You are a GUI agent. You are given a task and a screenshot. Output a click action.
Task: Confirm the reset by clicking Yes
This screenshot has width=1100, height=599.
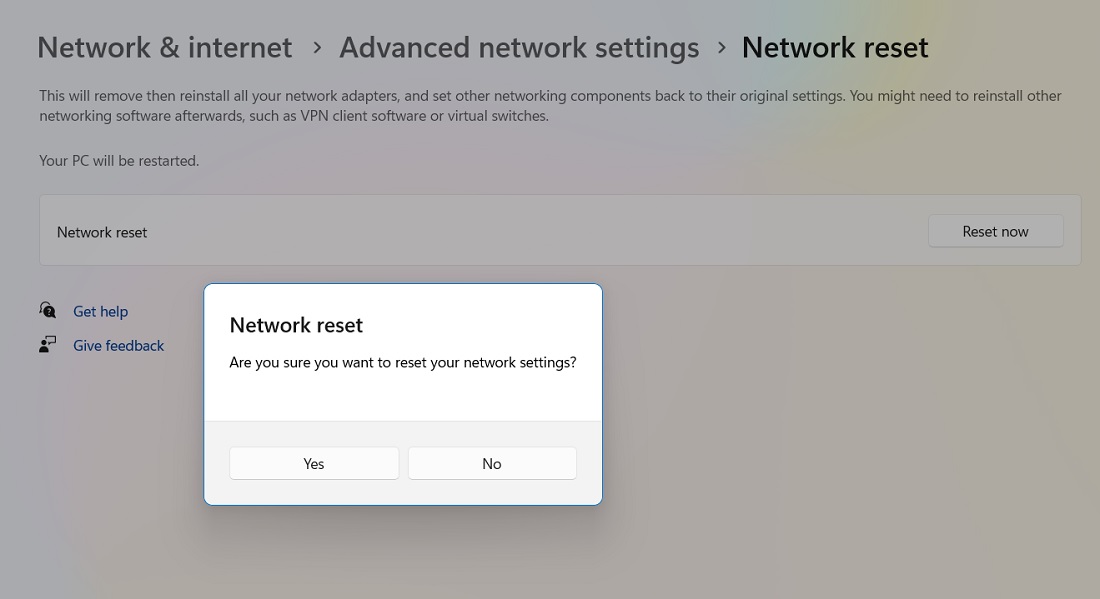[x=314, y=463]
